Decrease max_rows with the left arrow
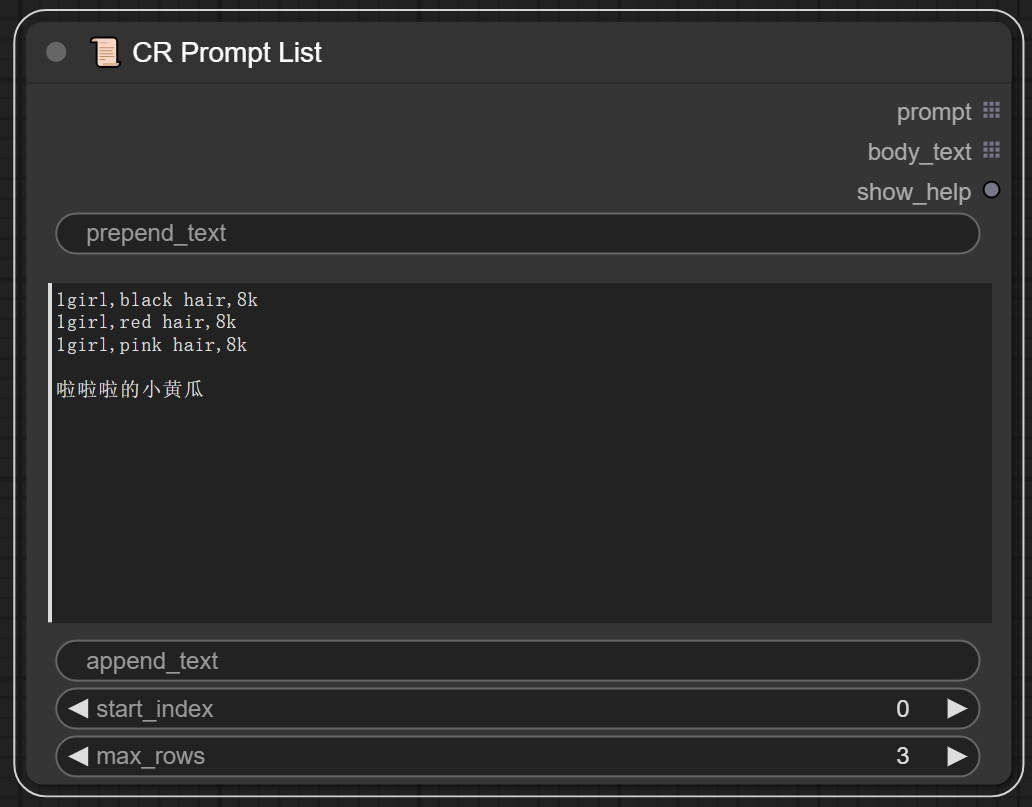Viewport: 1032px width, 807px height. point(78,756)
